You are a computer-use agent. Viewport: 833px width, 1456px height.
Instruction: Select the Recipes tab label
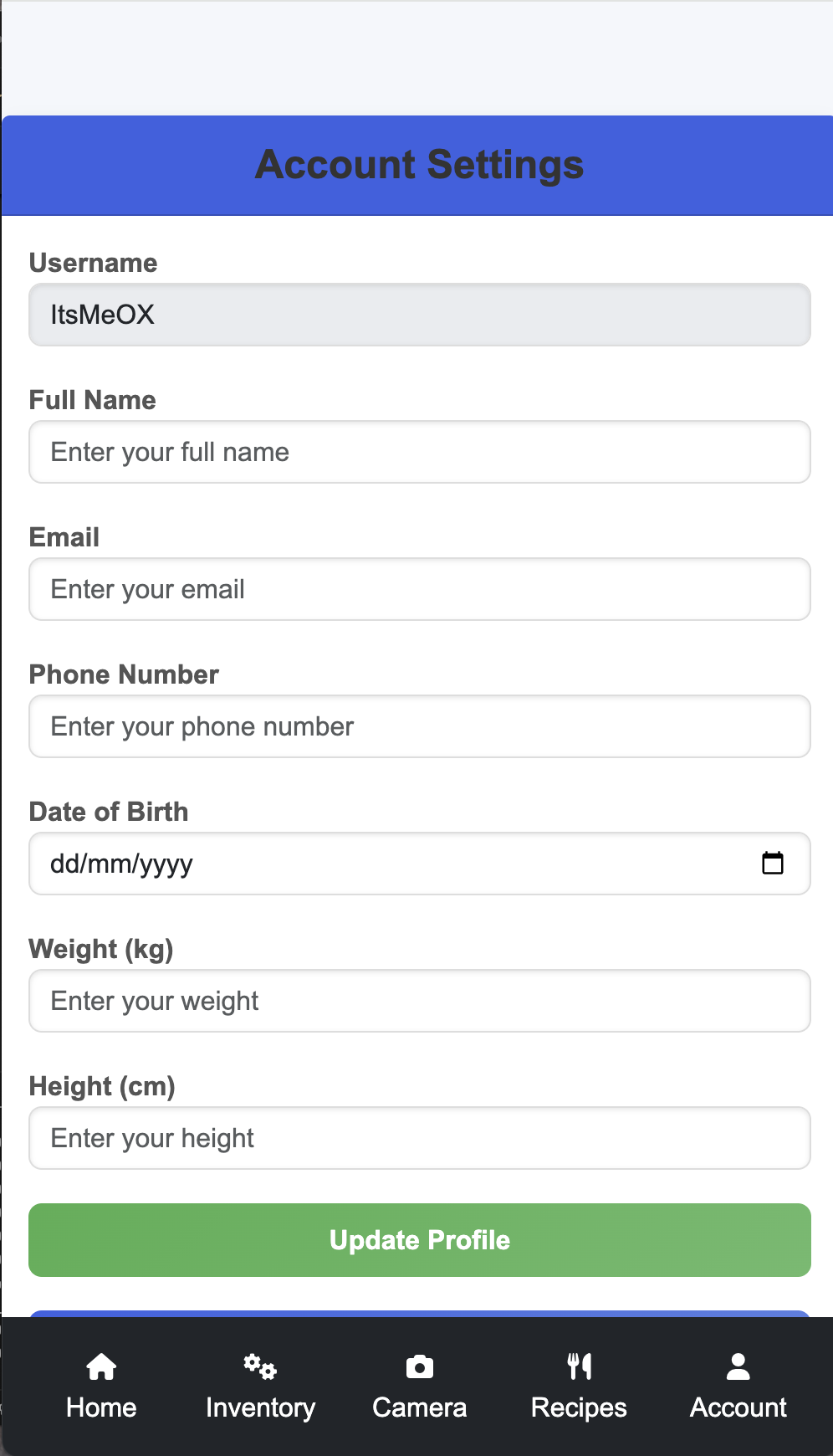pyautogui.click(x=579, y=1407)
